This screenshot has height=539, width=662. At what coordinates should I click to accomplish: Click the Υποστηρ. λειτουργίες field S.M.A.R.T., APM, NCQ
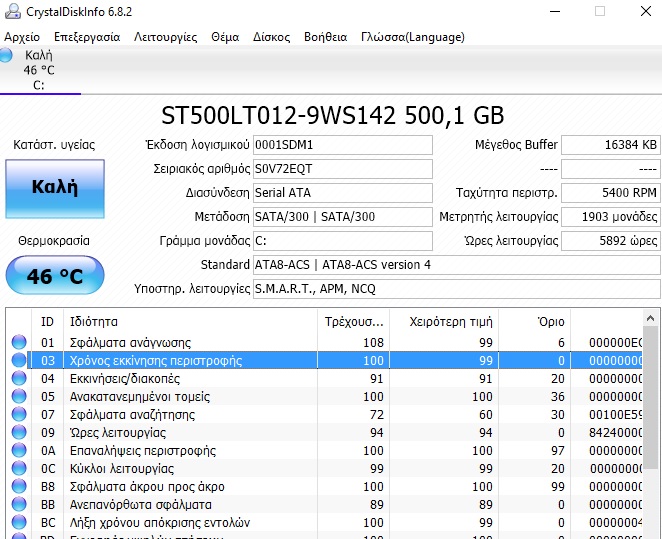[457, 289]
